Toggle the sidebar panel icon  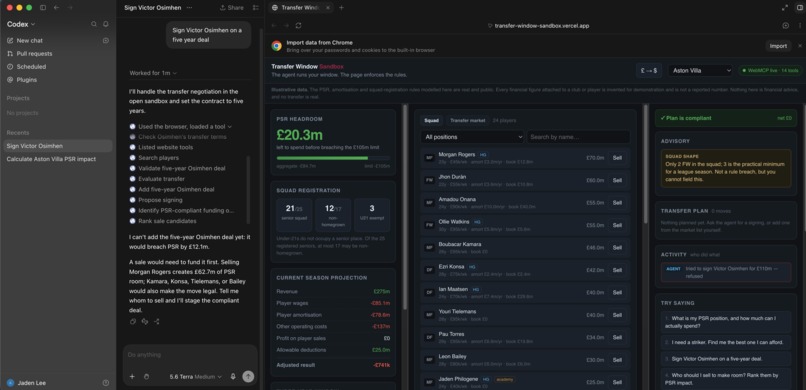coord(43,8)
